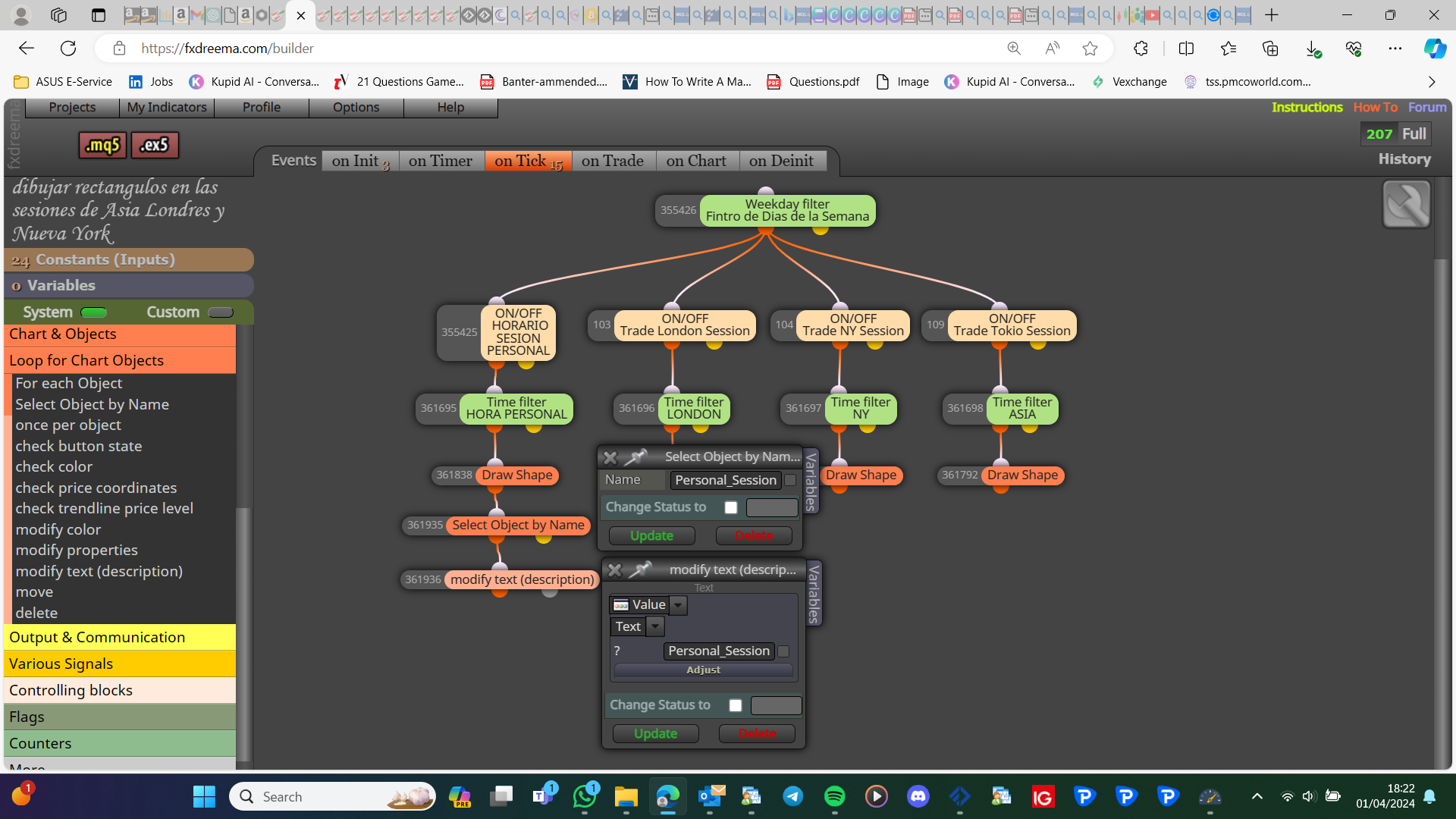Click status color box in Select Object panel
The image size is (1456, 819).
pyautogui.click(x=772, y=507)
